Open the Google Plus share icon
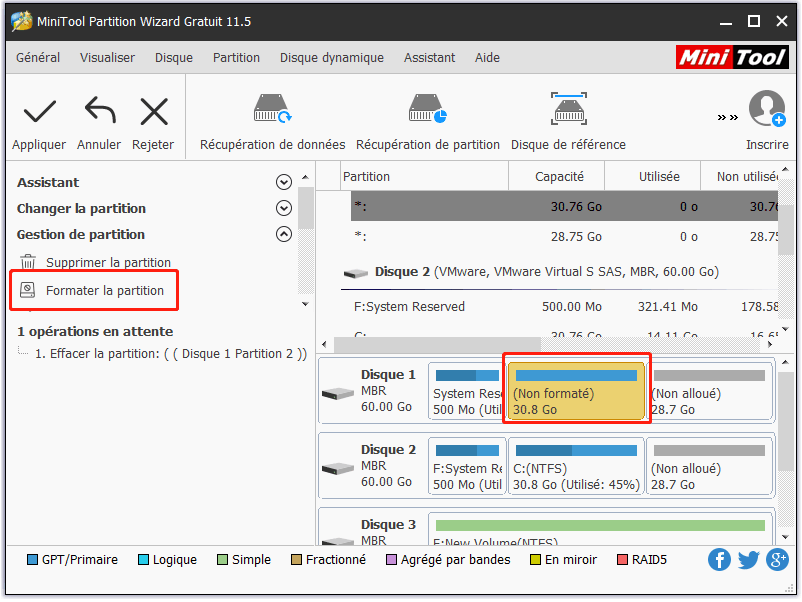802x602 pixels. click(x=777, y=560)
